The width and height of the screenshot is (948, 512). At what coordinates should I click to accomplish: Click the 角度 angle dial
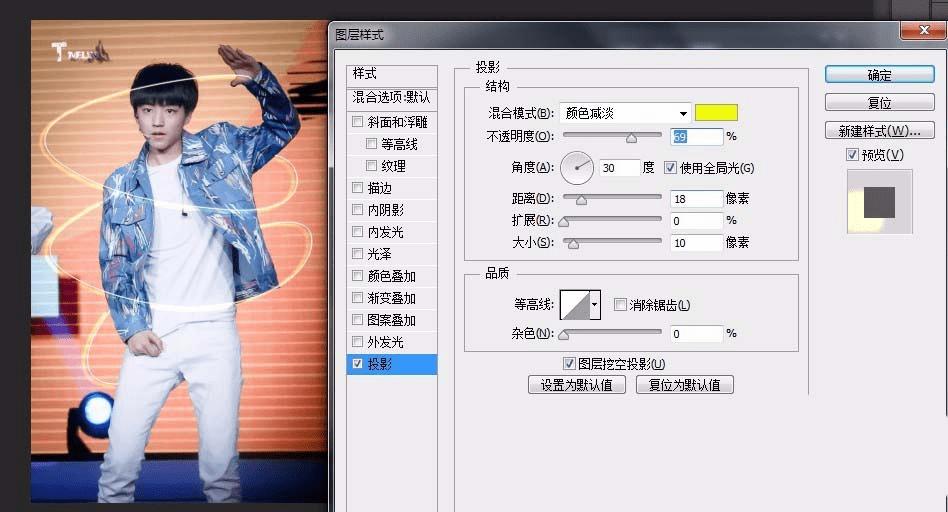(x=577, y=168)
